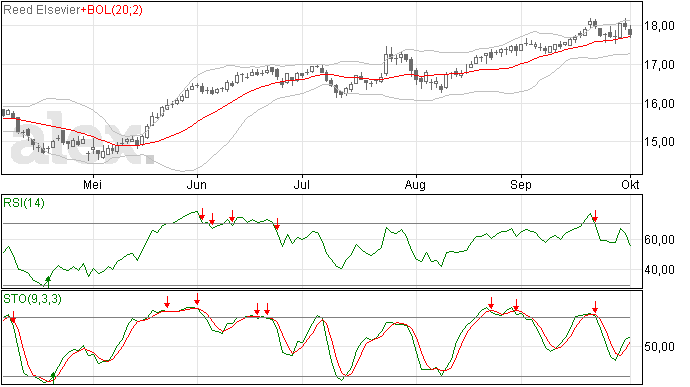Click the 40,00 RSI axis value

(659, 269)
